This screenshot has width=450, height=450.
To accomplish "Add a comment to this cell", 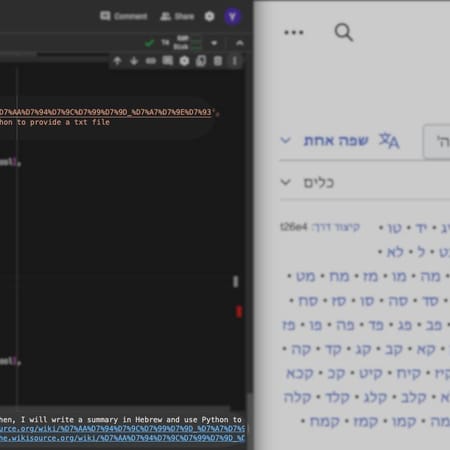I will [168, 61].
